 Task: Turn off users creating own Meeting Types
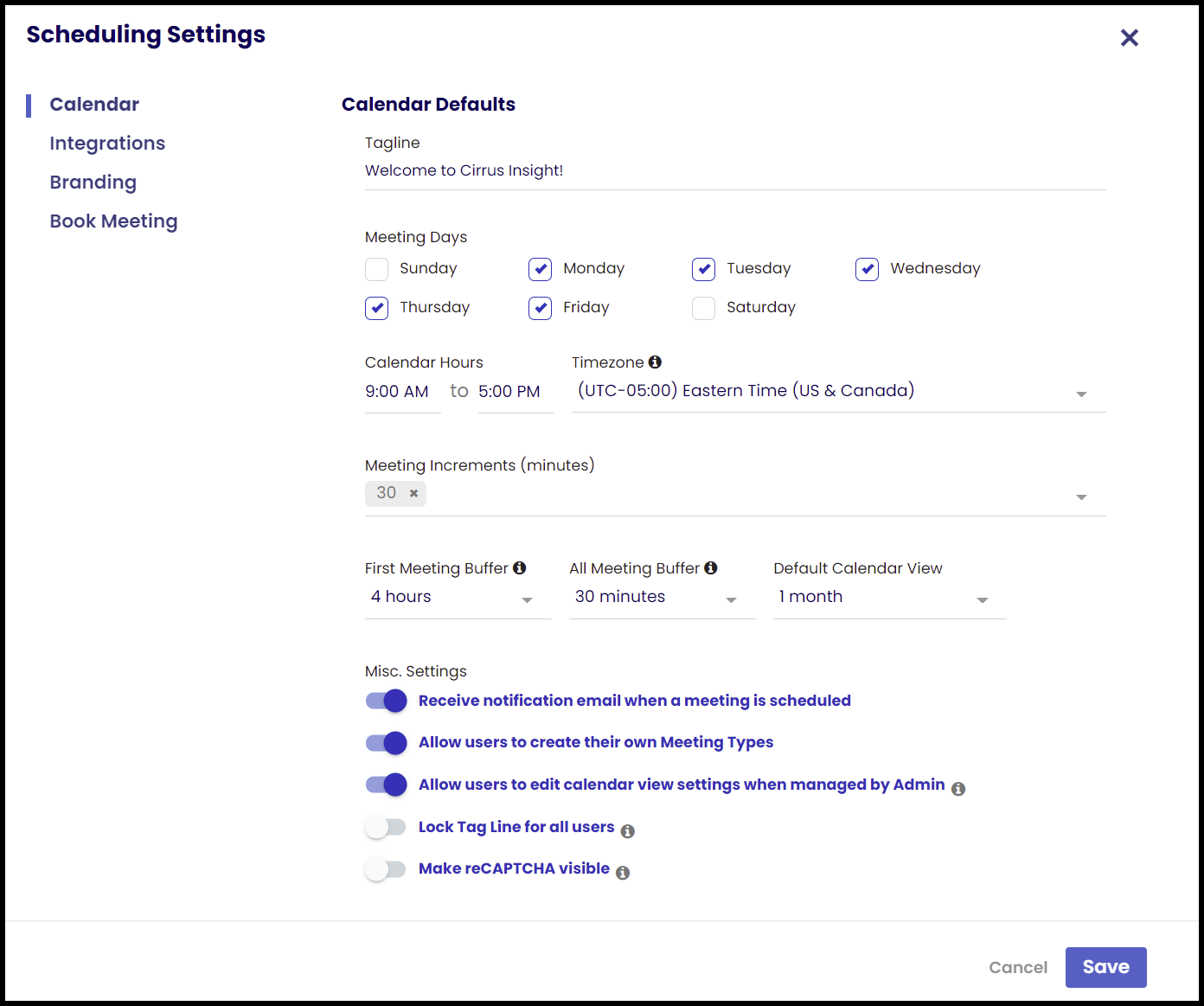click(x=386, y=742)
